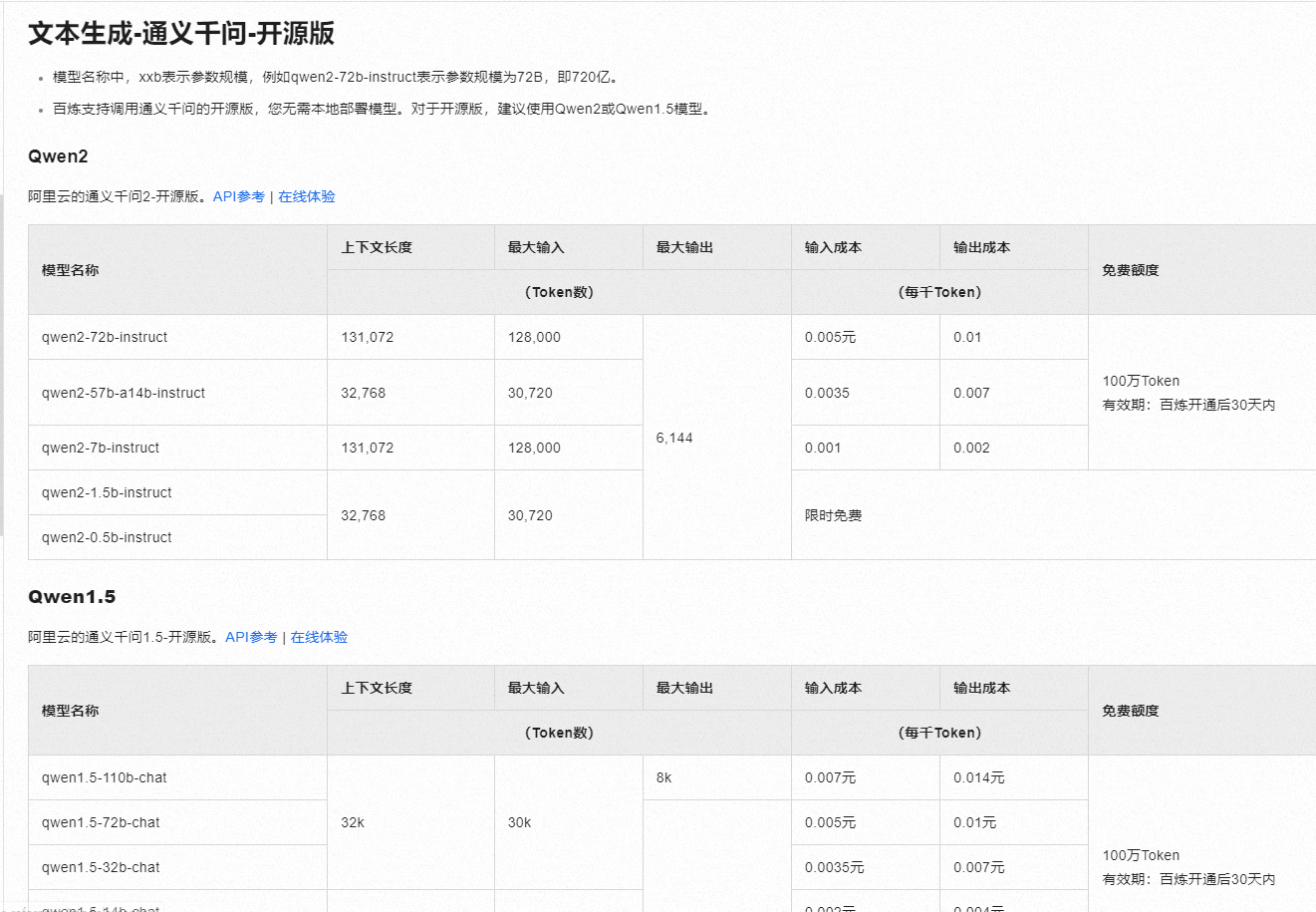Select the qwen1.5-72b-chat model name cell
The image size is (1316, 912).
(178, 822)
